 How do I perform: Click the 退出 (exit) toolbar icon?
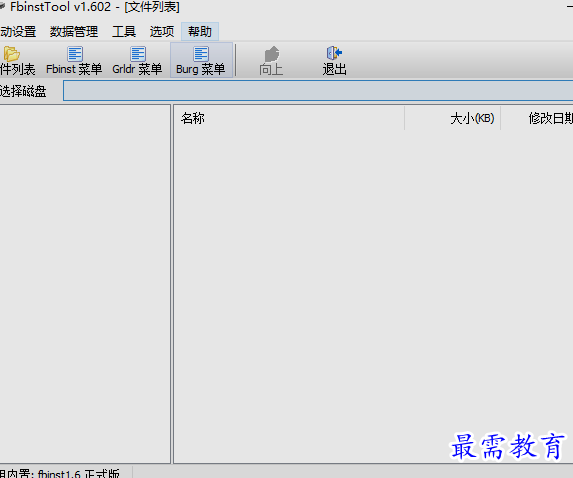tap(334, 53)
